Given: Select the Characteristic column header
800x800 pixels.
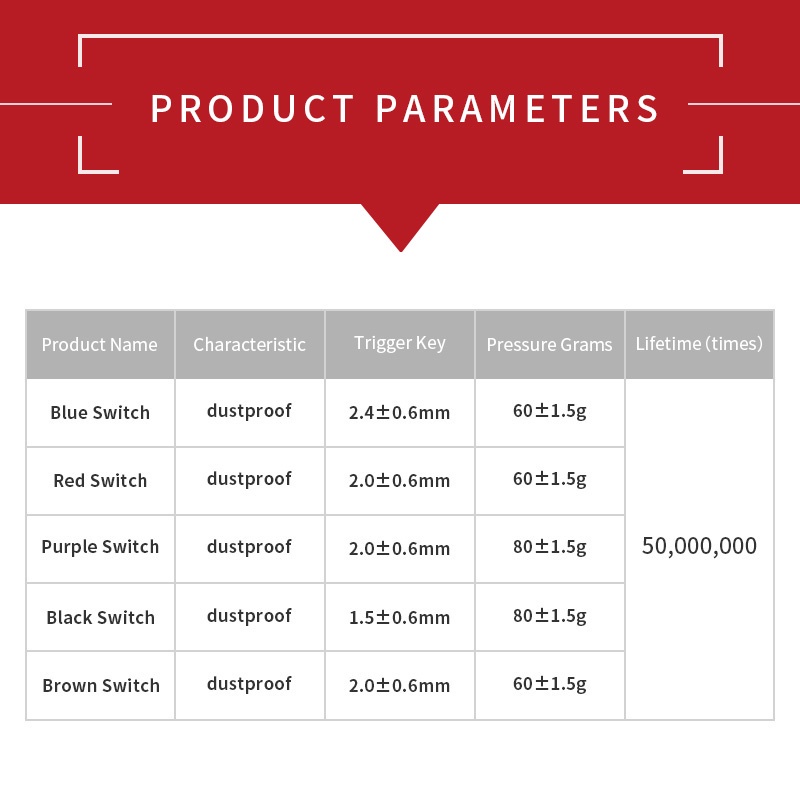Looking at the screenshot, I should point(250,345).
